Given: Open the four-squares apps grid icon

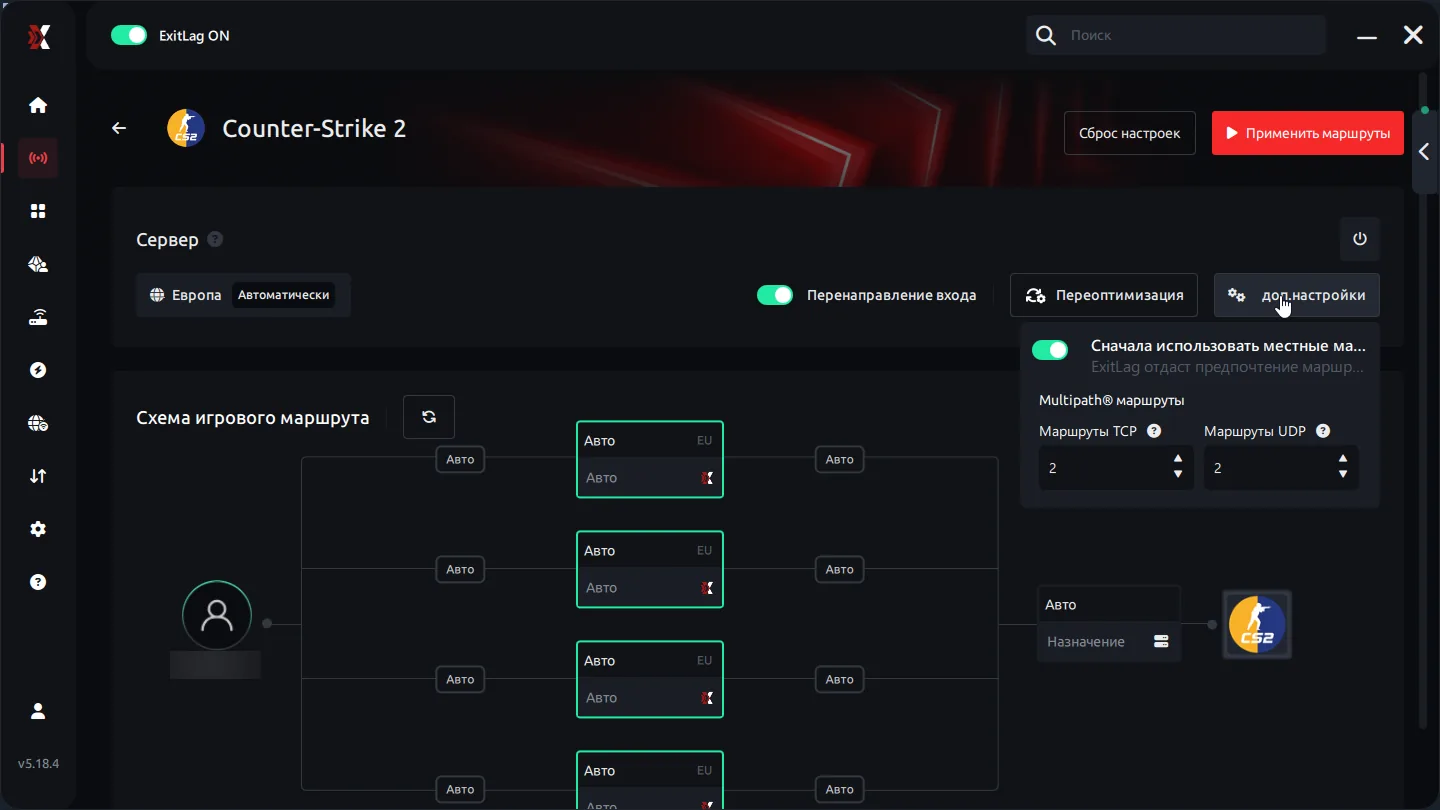Looking at the screenshot, I should pos(38,211).
